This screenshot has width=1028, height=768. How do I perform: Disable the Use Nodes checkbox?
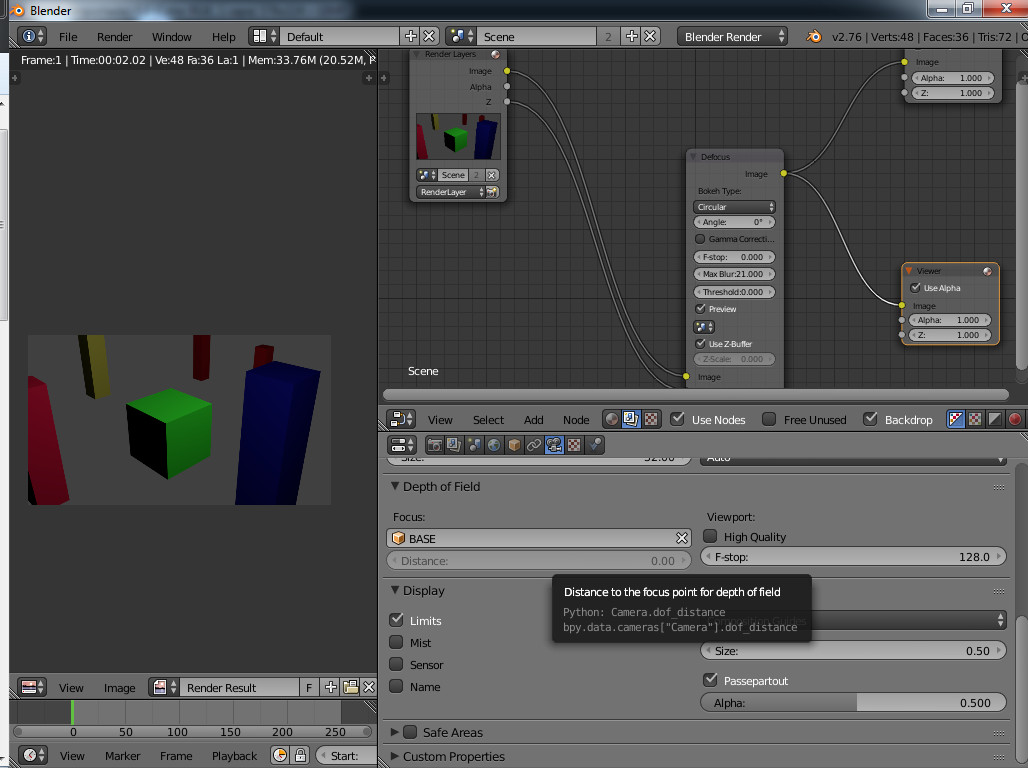pyautogui.click(x=678, y=419)
